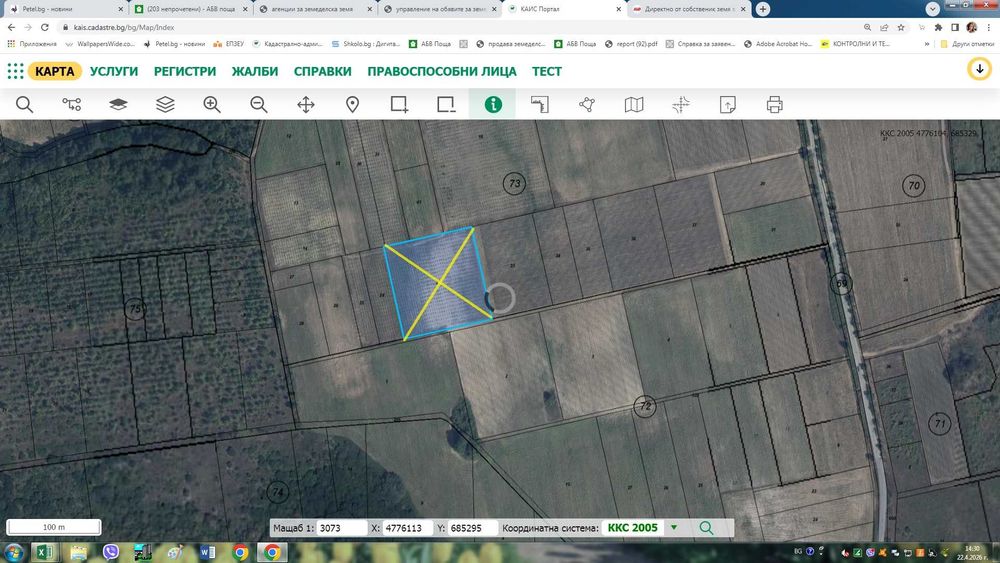Open Word from the taskbar
Image resolution: width=1000 pixels, height=563 pixels.
(x=207, y=552)
